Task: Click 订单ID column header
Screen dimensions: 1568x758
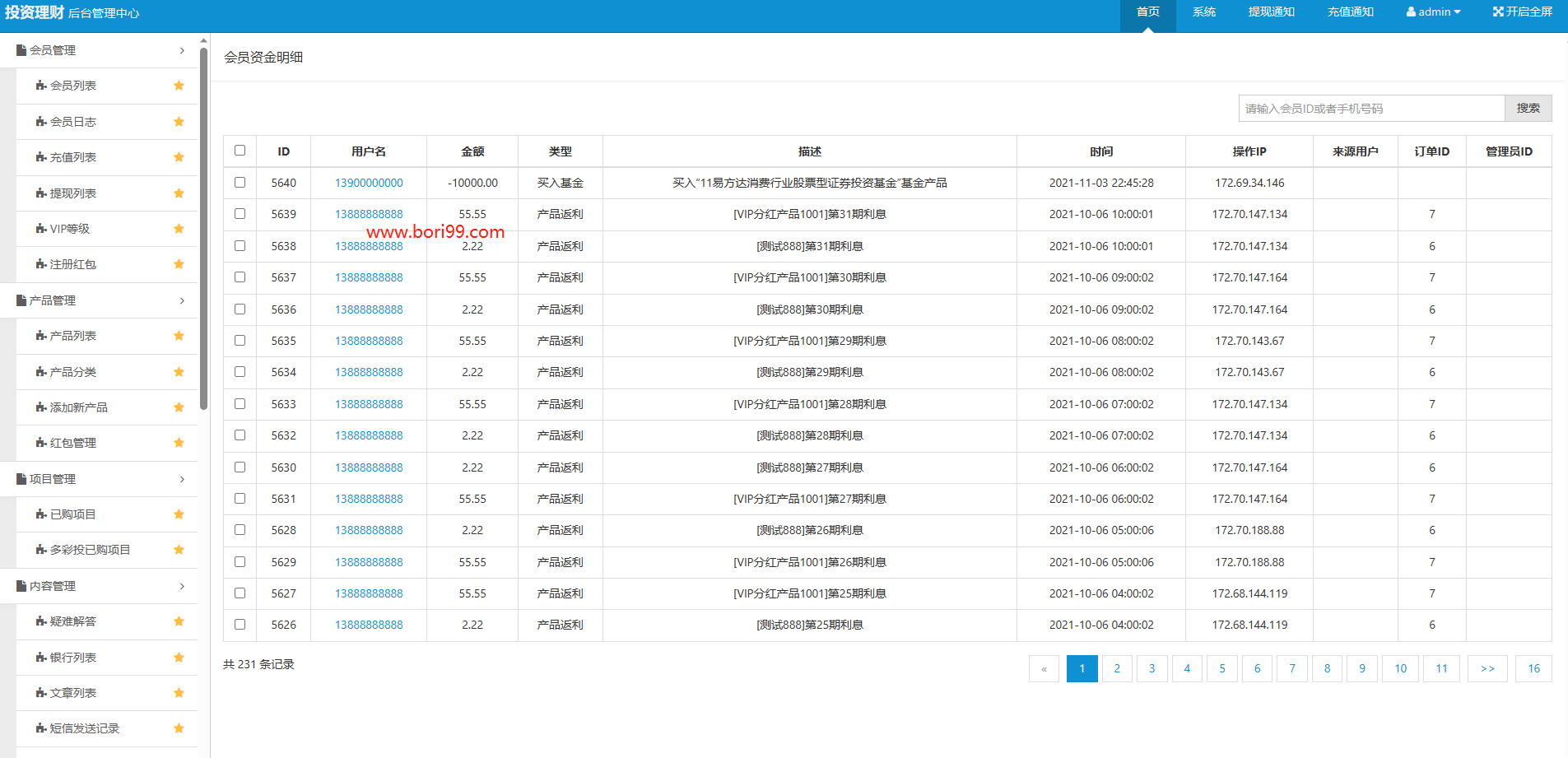Action: [x=1432, y=151]
